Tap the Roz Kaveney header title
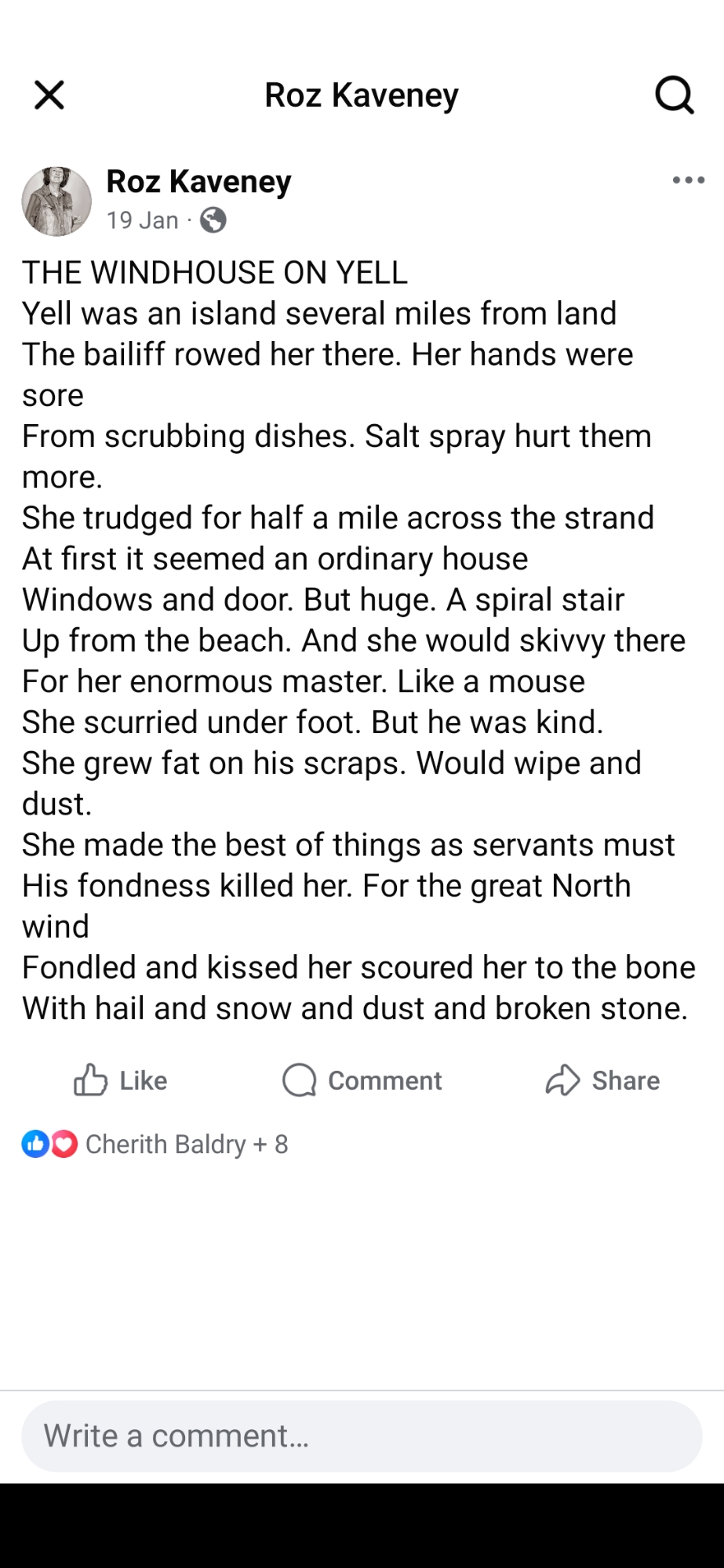 pyautogui.click(x=362, y=96)
